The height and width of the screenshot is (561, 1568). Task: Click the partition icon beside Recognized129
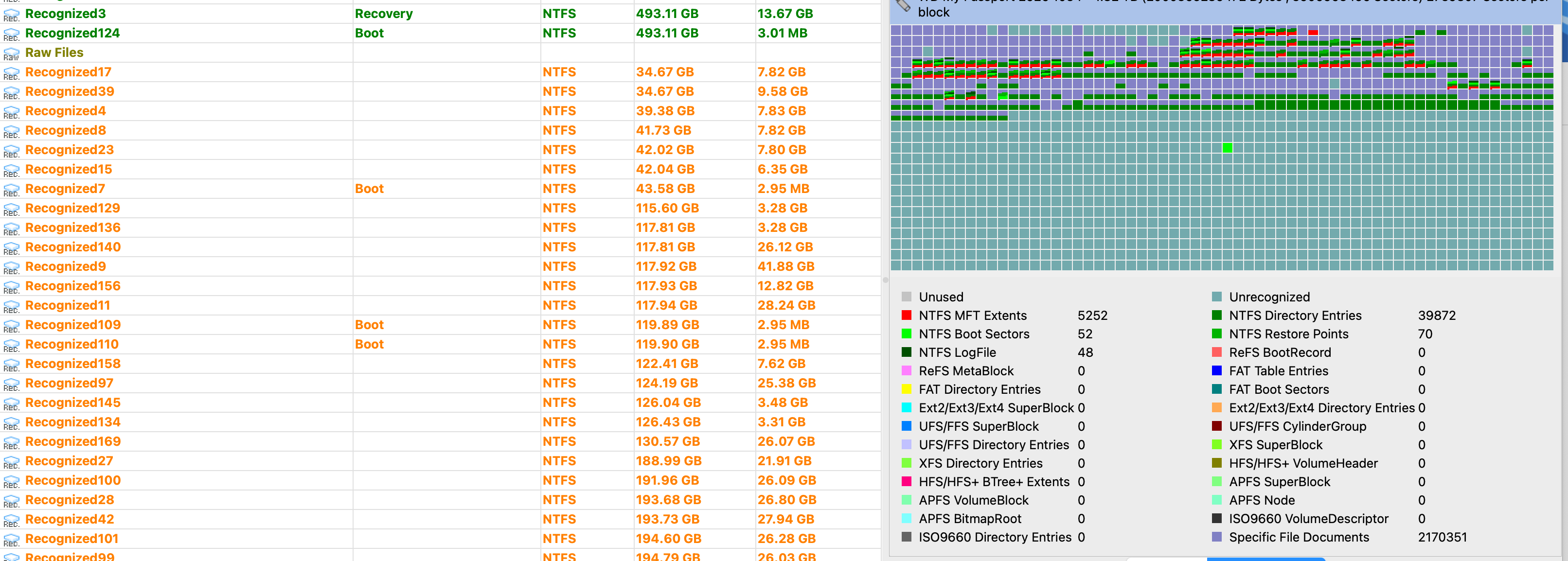click(x=11, y=209)
